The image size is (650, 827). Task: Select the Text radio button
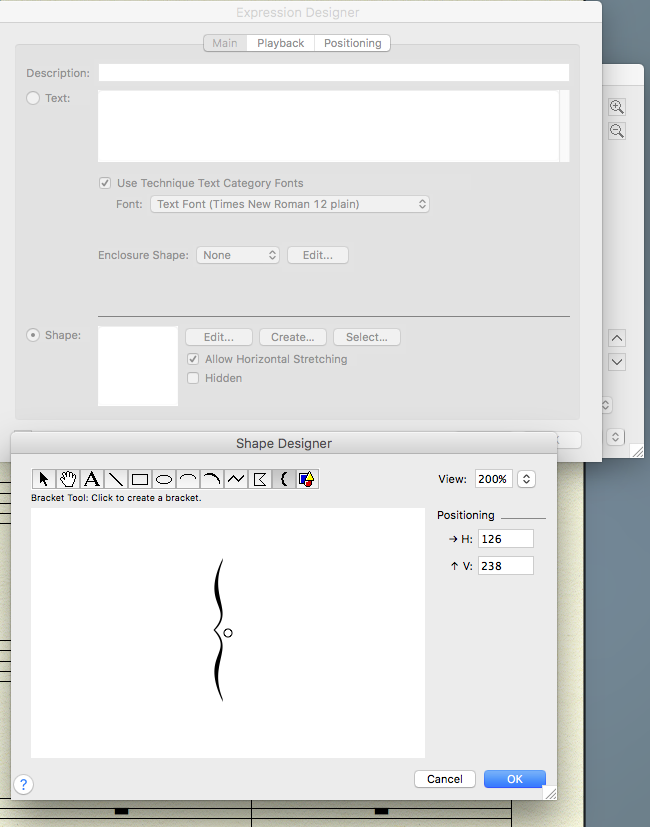[x=33, y=98]
